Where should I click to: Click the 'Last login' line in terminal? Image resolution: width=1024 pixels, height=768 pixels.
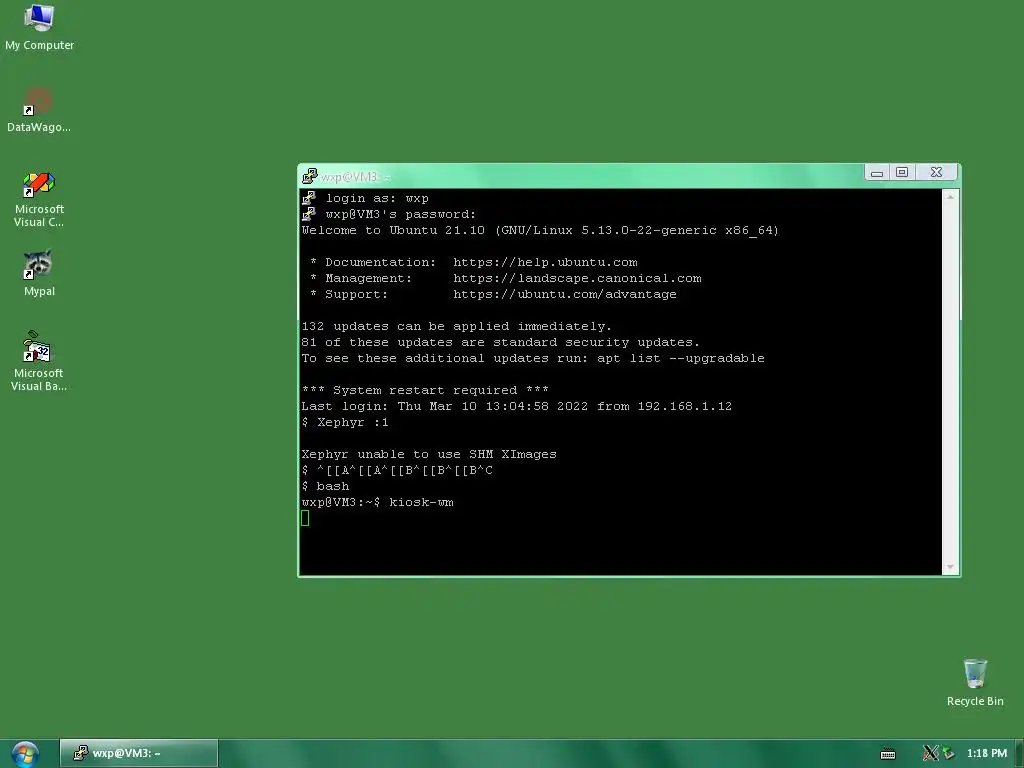[517, 406]
